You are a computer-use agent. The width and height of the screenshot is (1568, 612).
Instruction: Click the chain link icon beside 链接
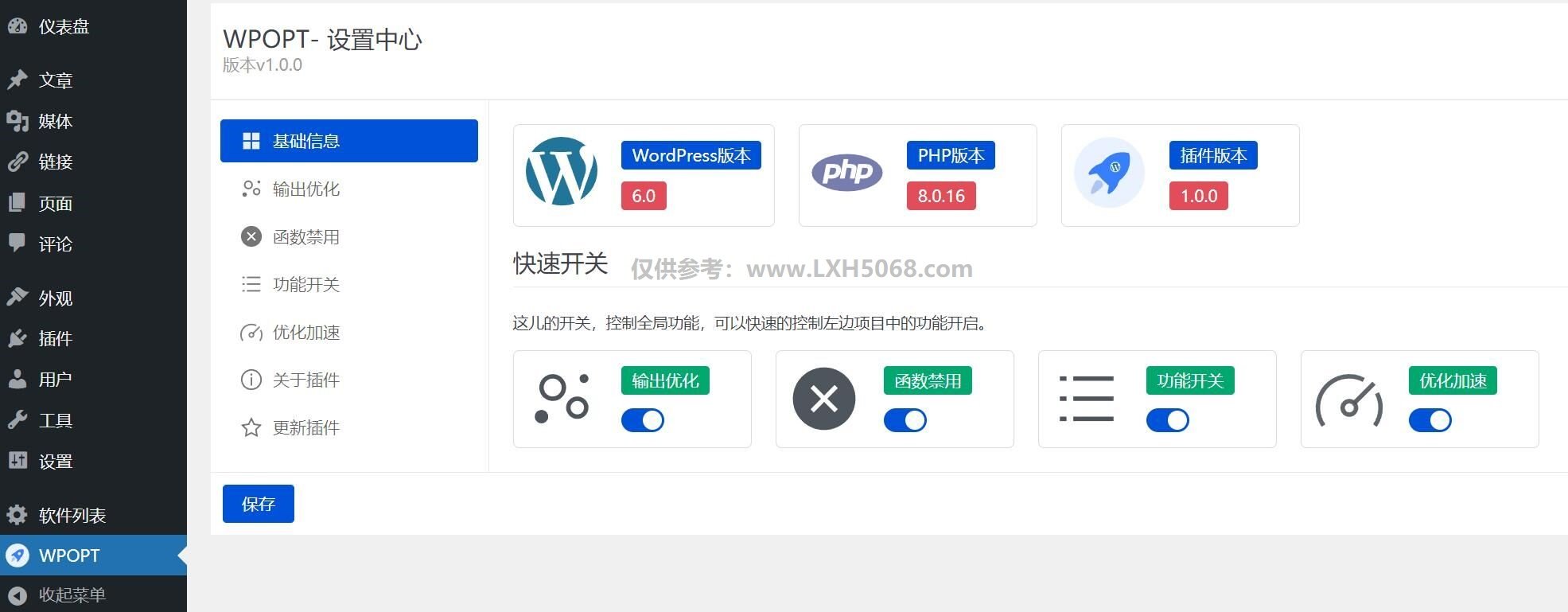point(18,162)
